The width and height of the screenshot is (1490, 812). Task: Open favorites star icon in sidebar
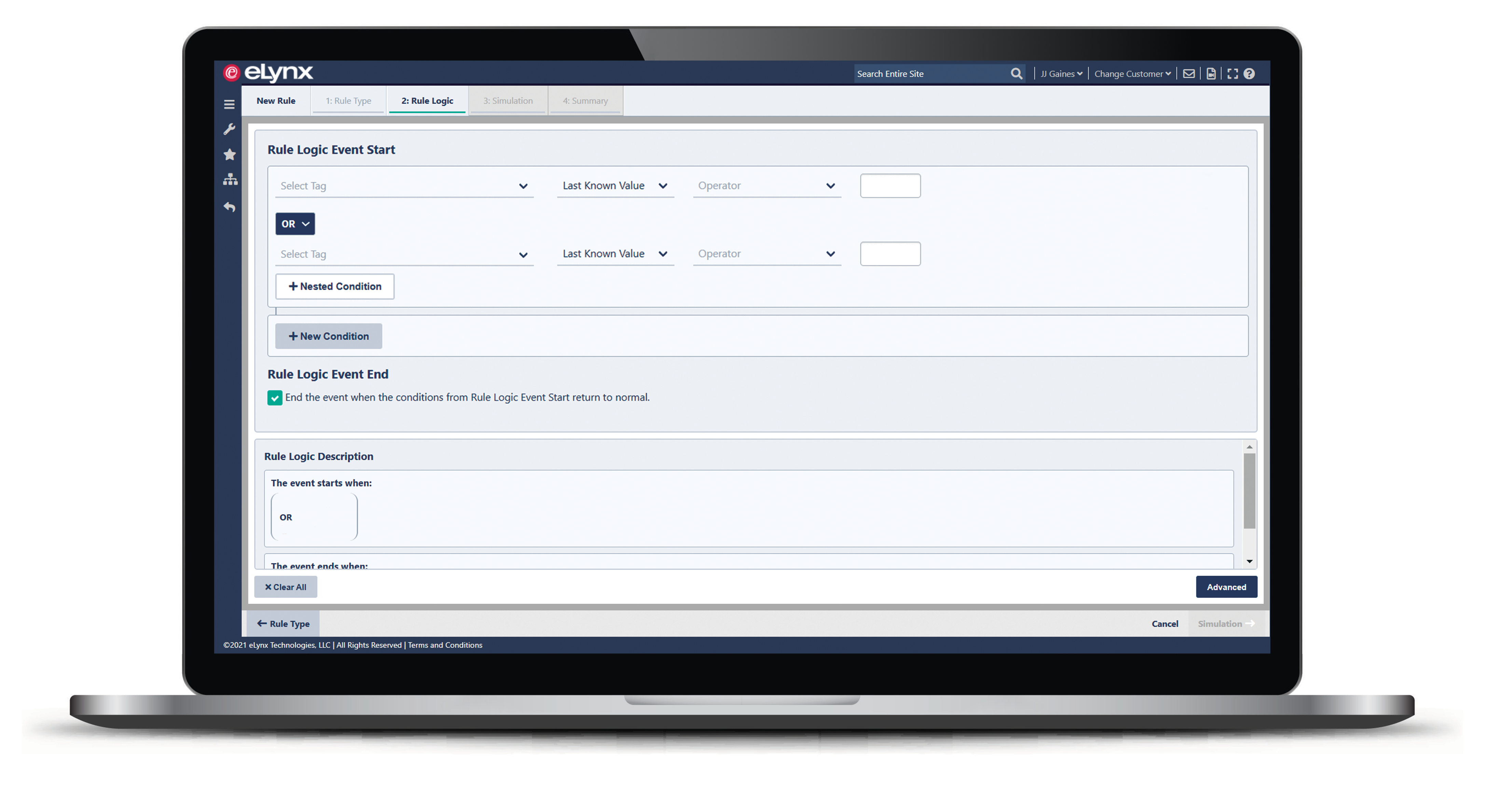pos(230,154)
